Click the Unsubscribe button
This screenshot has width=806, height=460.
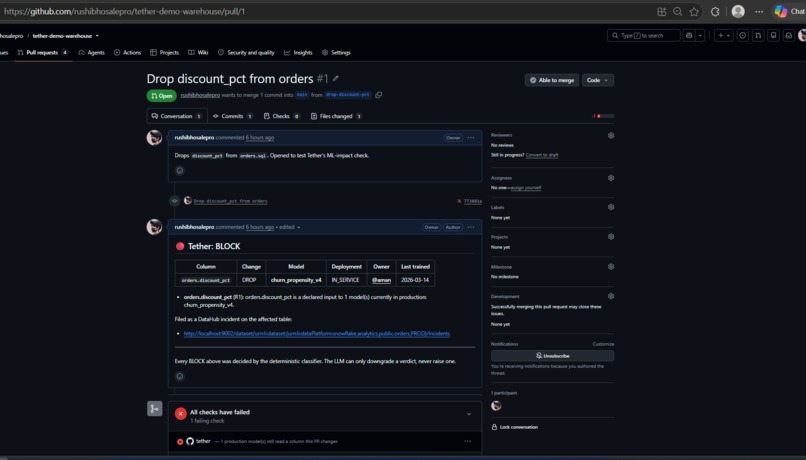[553, 356]
